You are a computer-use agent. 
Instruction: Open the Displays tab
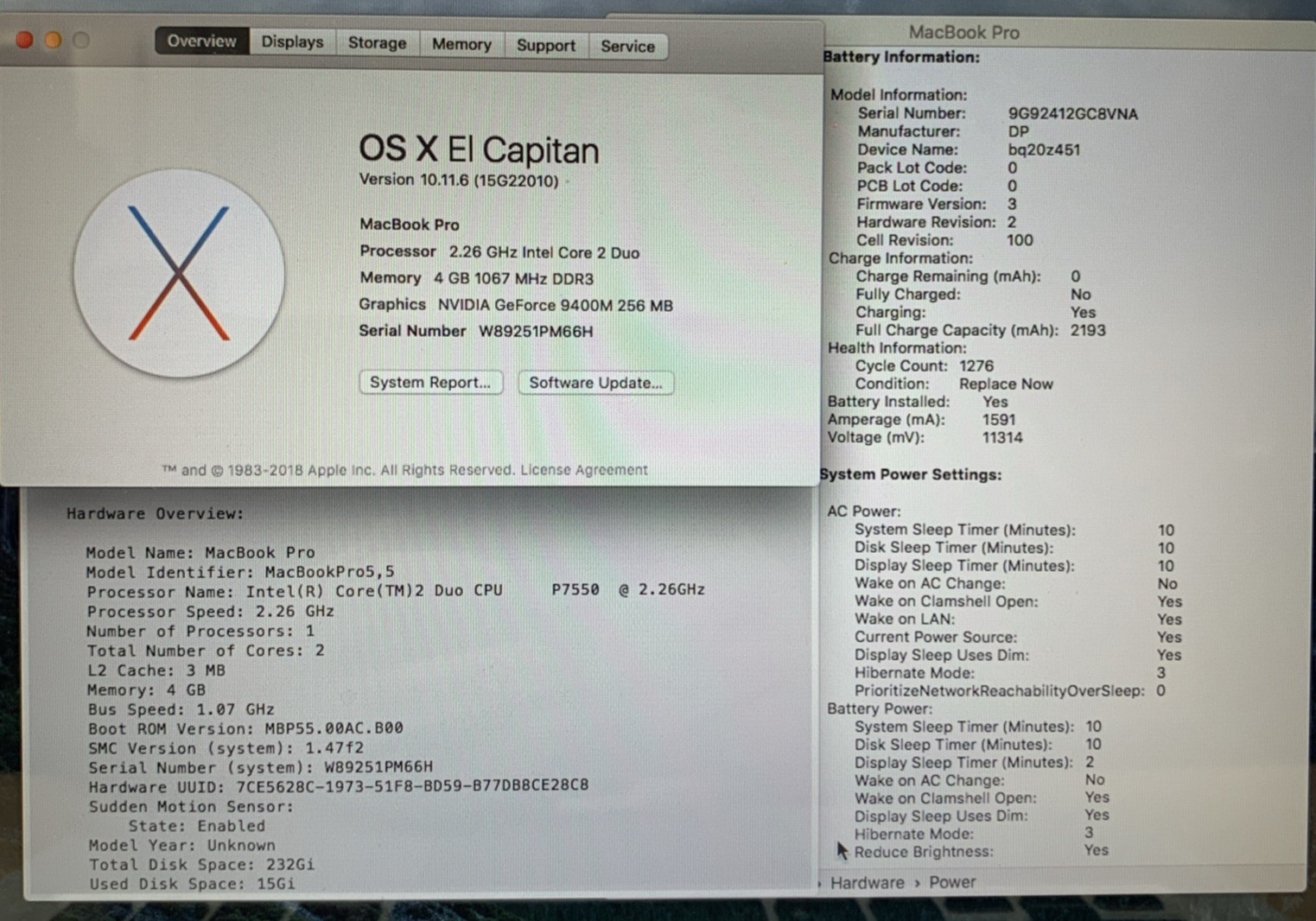coord(292,42)
